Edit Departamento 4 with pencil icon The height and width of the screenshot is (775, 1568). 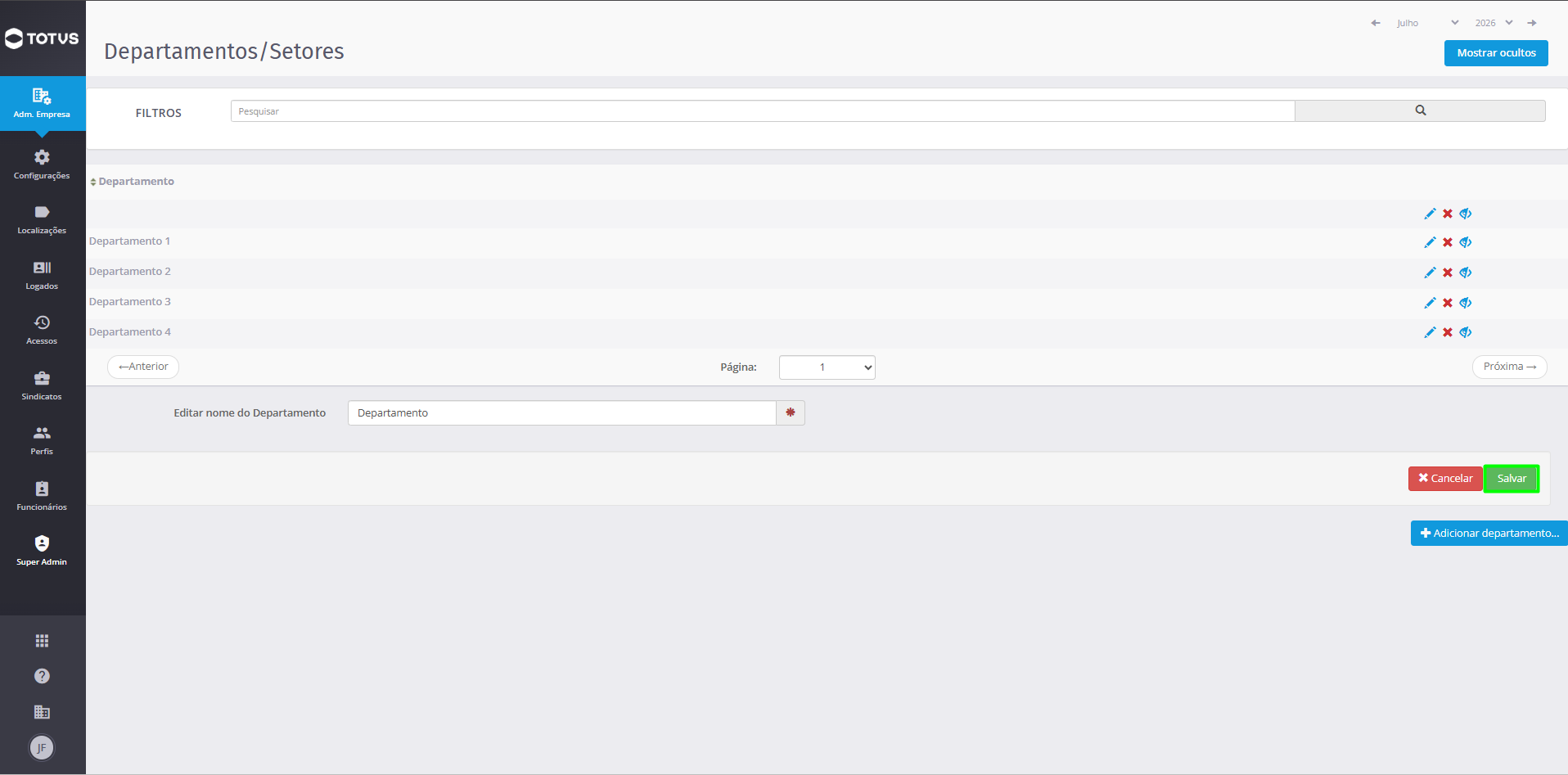click(1430, 332)
